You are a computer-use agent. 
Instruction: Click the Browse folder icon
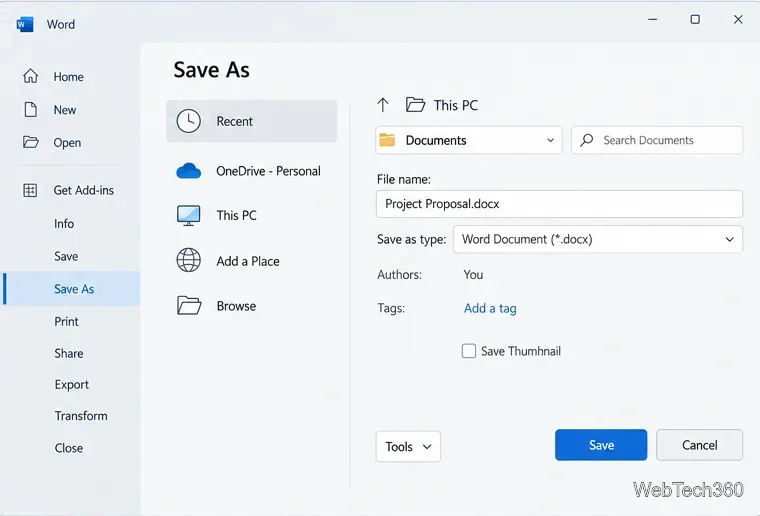[x=189, y=306]
